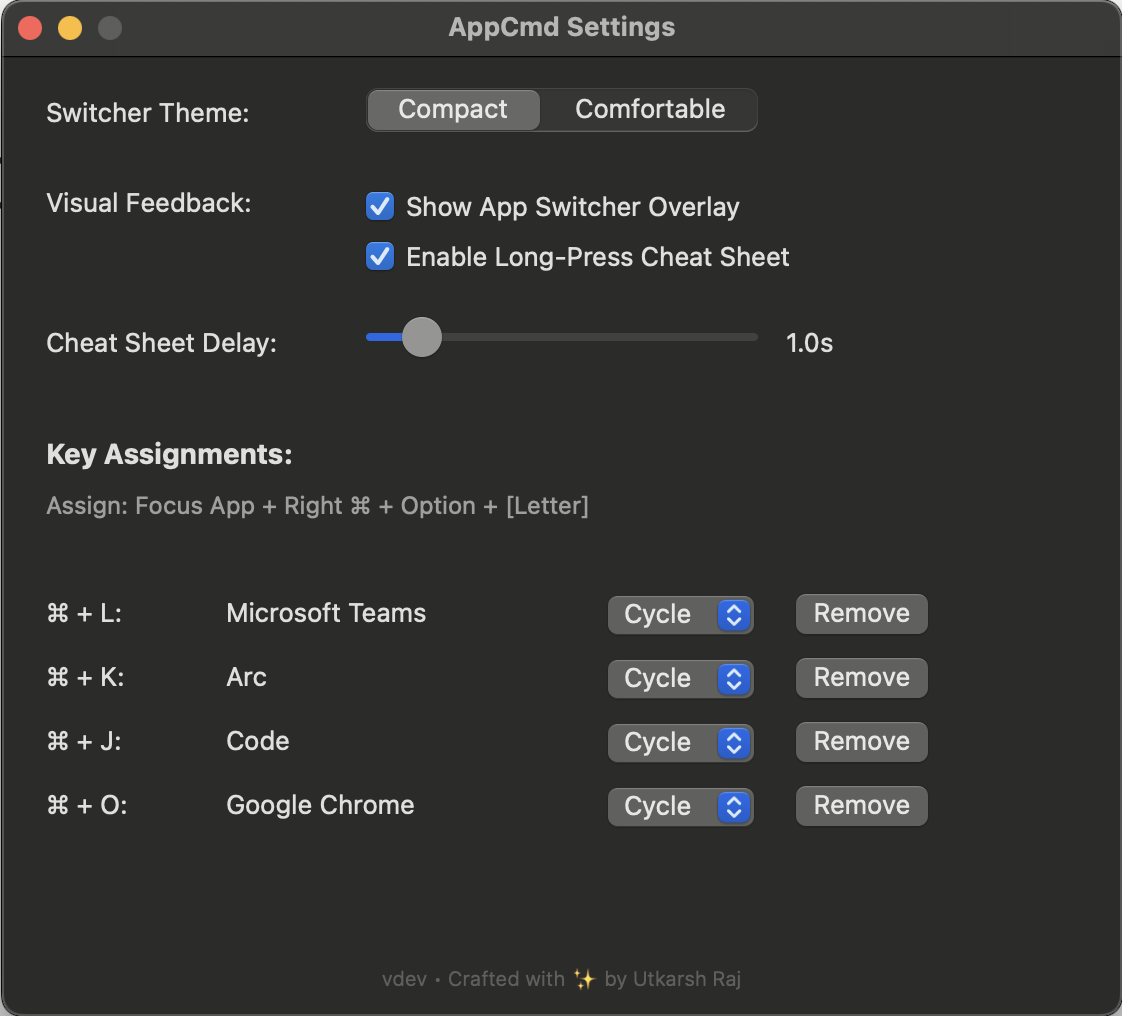Disable the Long-Press Cheat Sheet checkbox
Image resolution: width=1122 pixels, height=1016 pixels.
click(x=380, y=257)
